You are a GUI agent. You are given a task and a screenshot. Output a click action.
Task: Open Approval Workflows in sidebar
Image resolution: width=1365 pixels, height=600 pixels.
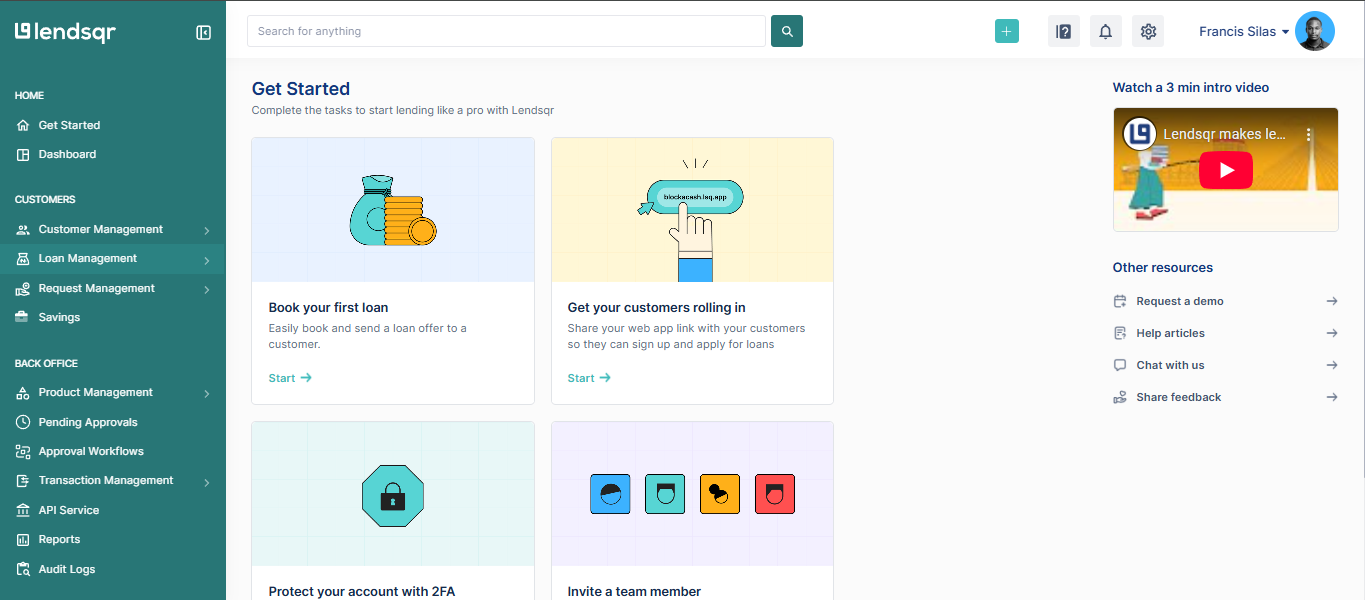91,450
